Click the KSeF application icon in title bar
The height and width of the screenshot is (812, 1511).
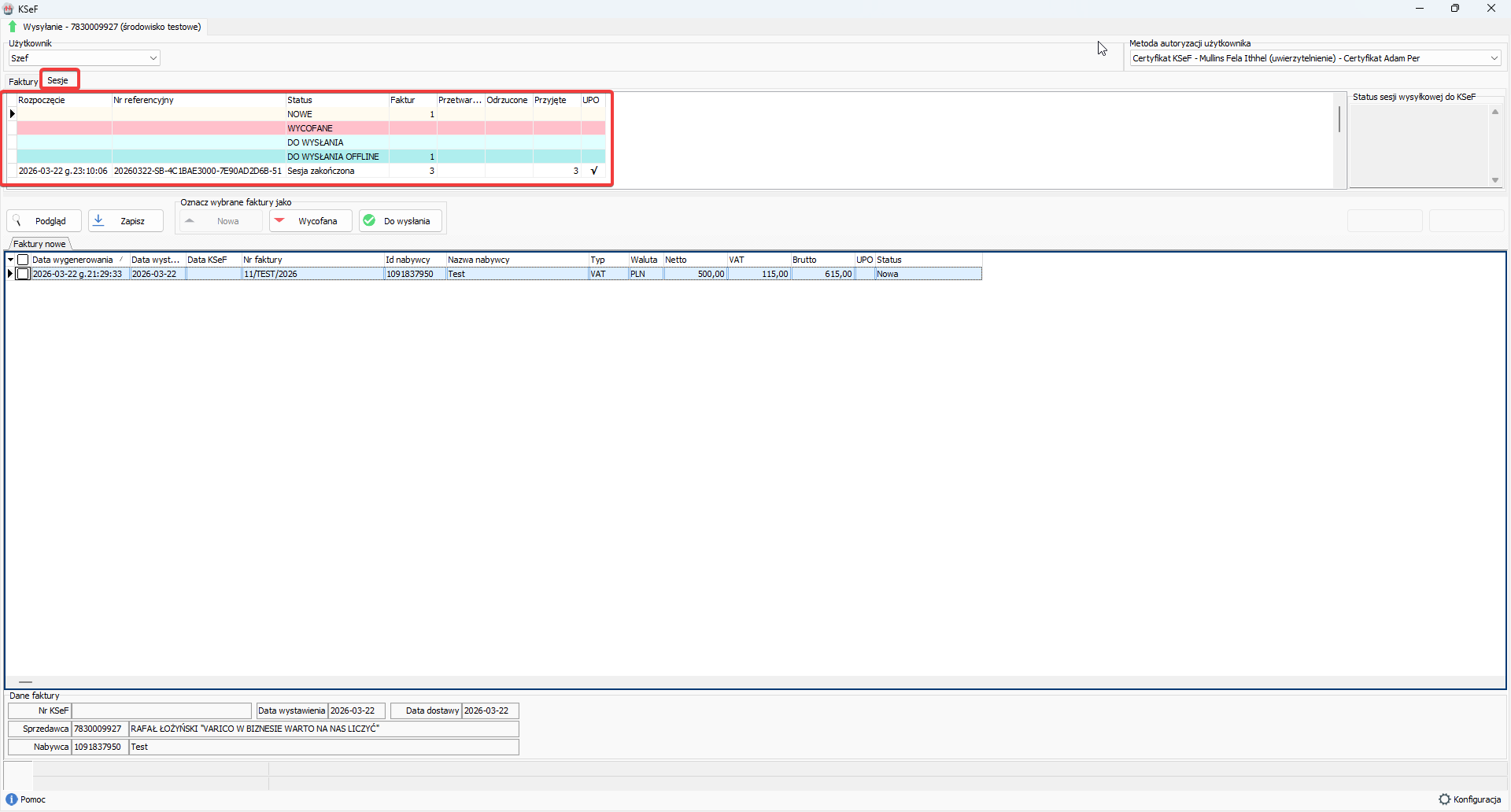pyautogui.click(x=9, y=9)
